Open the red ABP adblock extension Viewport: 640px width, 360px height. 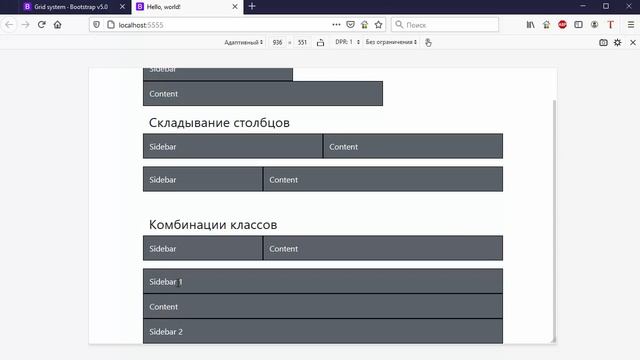click(x=562, y=24)
